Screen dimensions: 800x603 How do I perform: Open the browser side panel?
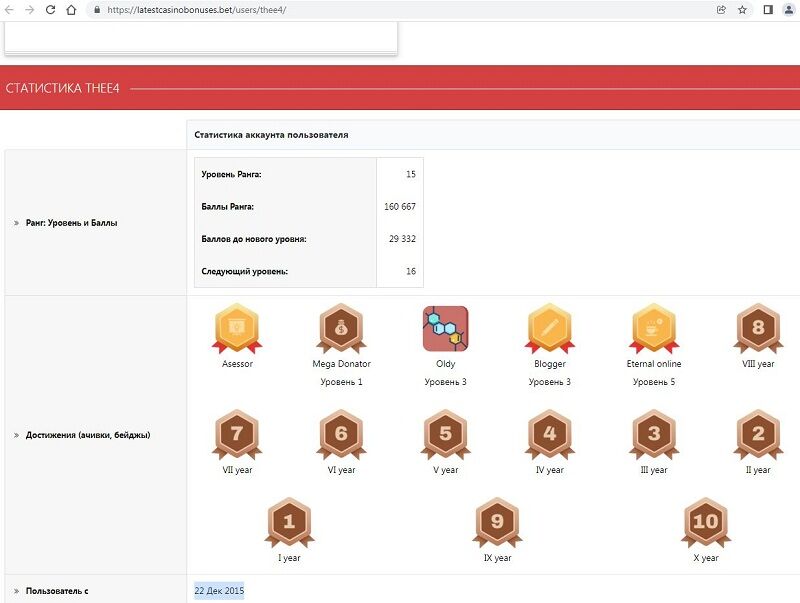coord(768,9)
